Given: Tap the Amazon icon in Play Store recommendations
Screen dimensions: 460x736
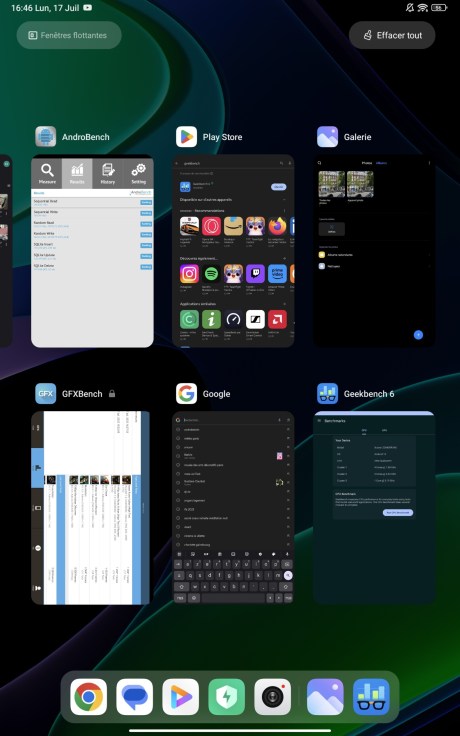Looking at the screenshot, I should [233, 226].
